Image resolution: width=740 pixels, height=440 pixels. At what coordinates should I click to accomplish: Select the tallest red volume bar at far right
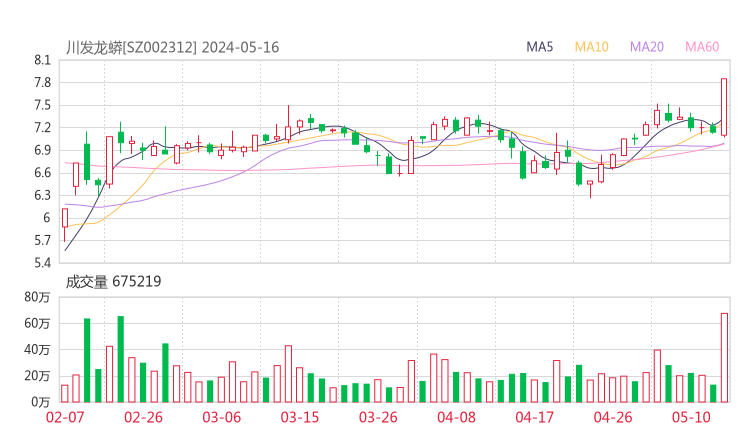click(724, 357)
